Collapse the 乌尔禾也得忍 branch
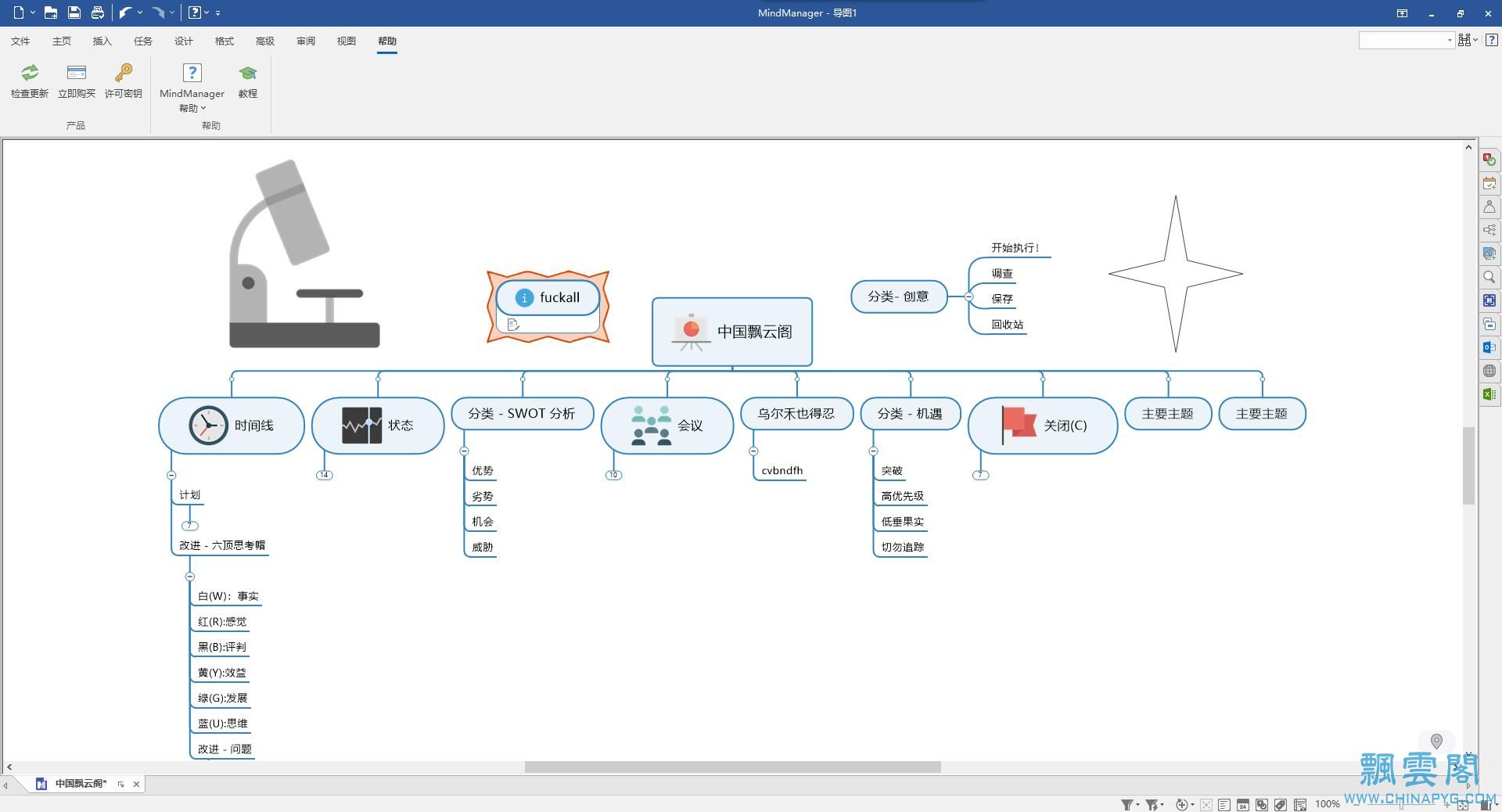1502x812 pixels. point(753,451)
